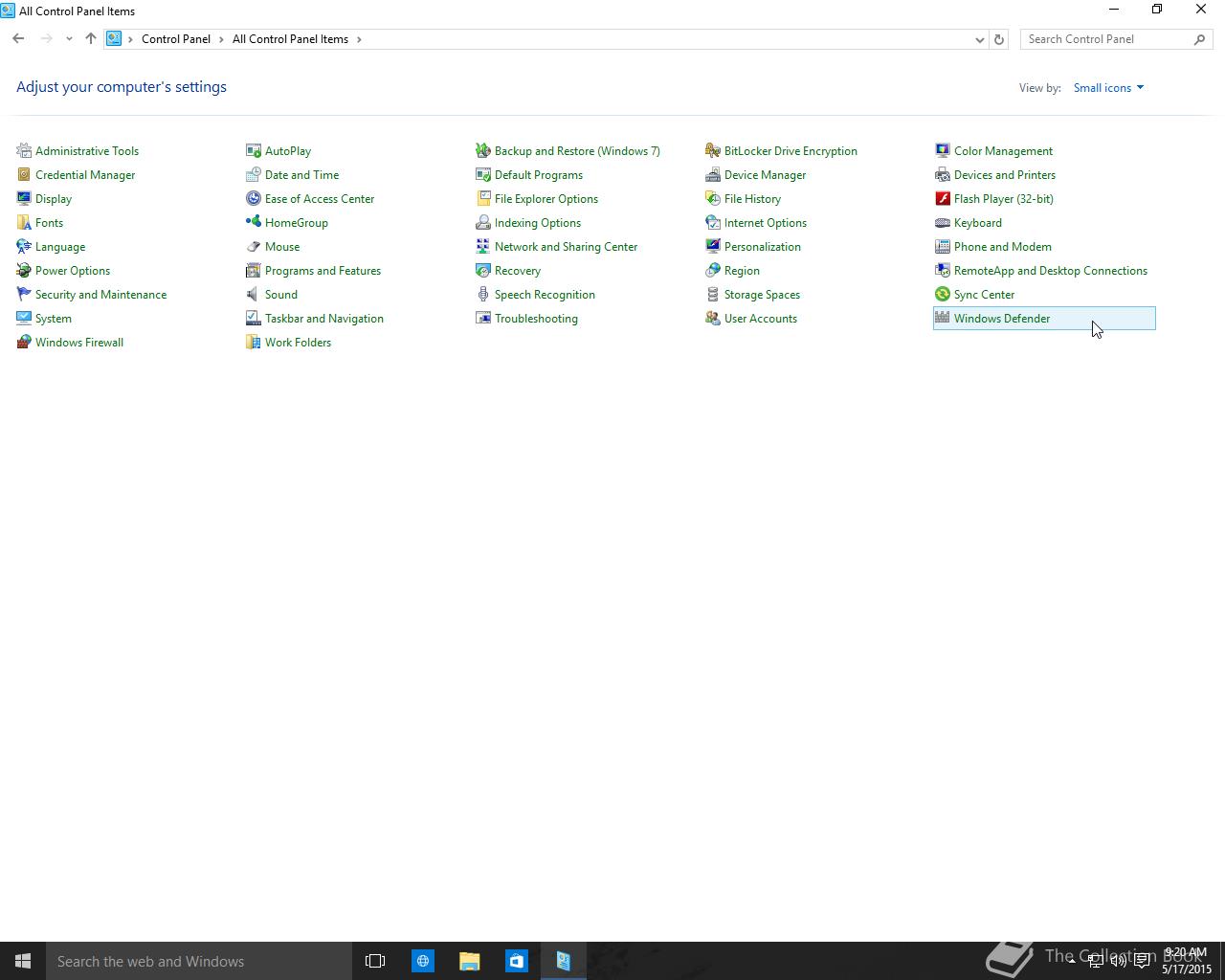
Task: Click the BitLocker Drive Encryption icon
Action: 713,150
